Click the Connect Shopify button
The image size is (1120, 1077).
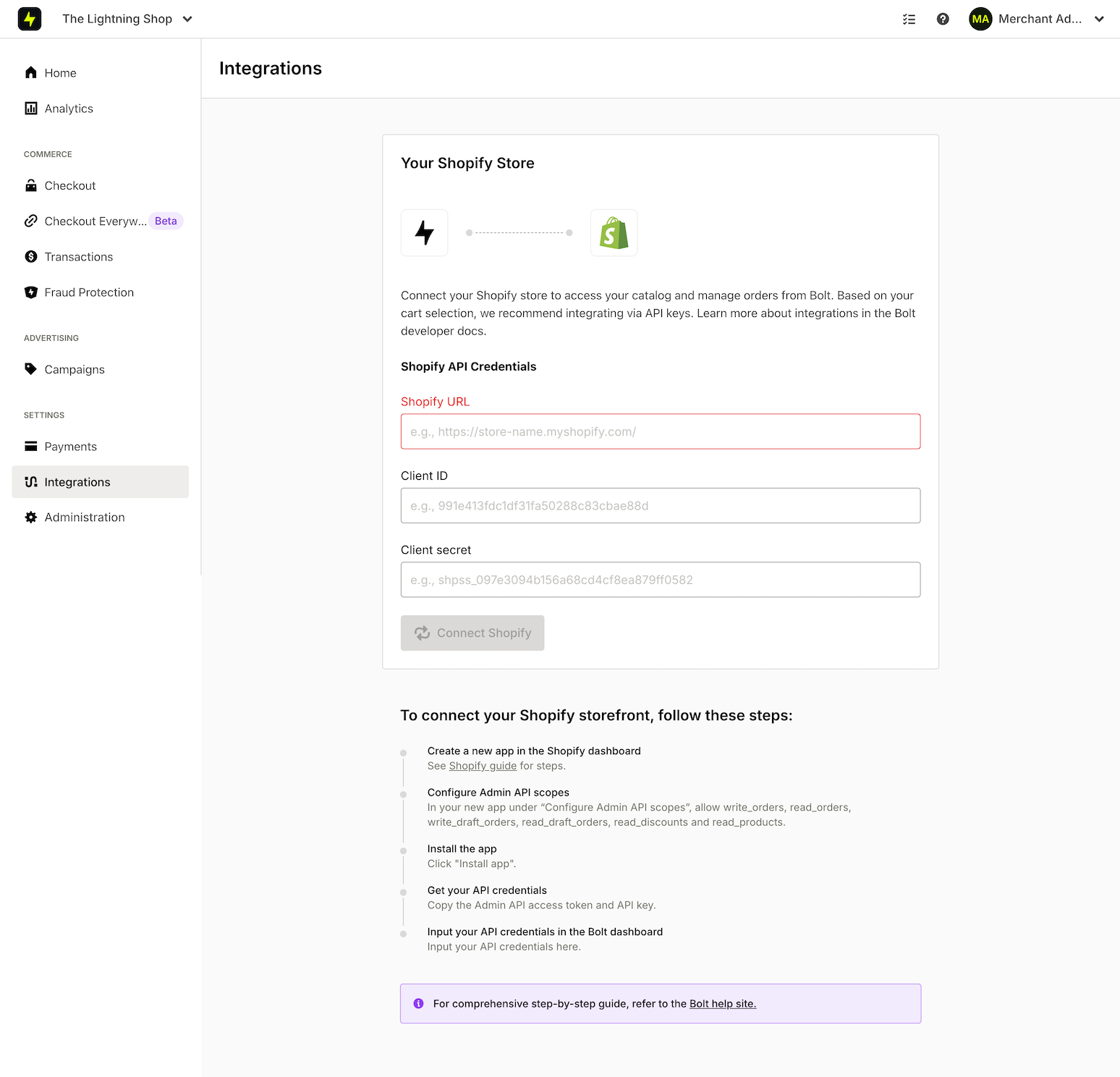click(x=472, y=633)
